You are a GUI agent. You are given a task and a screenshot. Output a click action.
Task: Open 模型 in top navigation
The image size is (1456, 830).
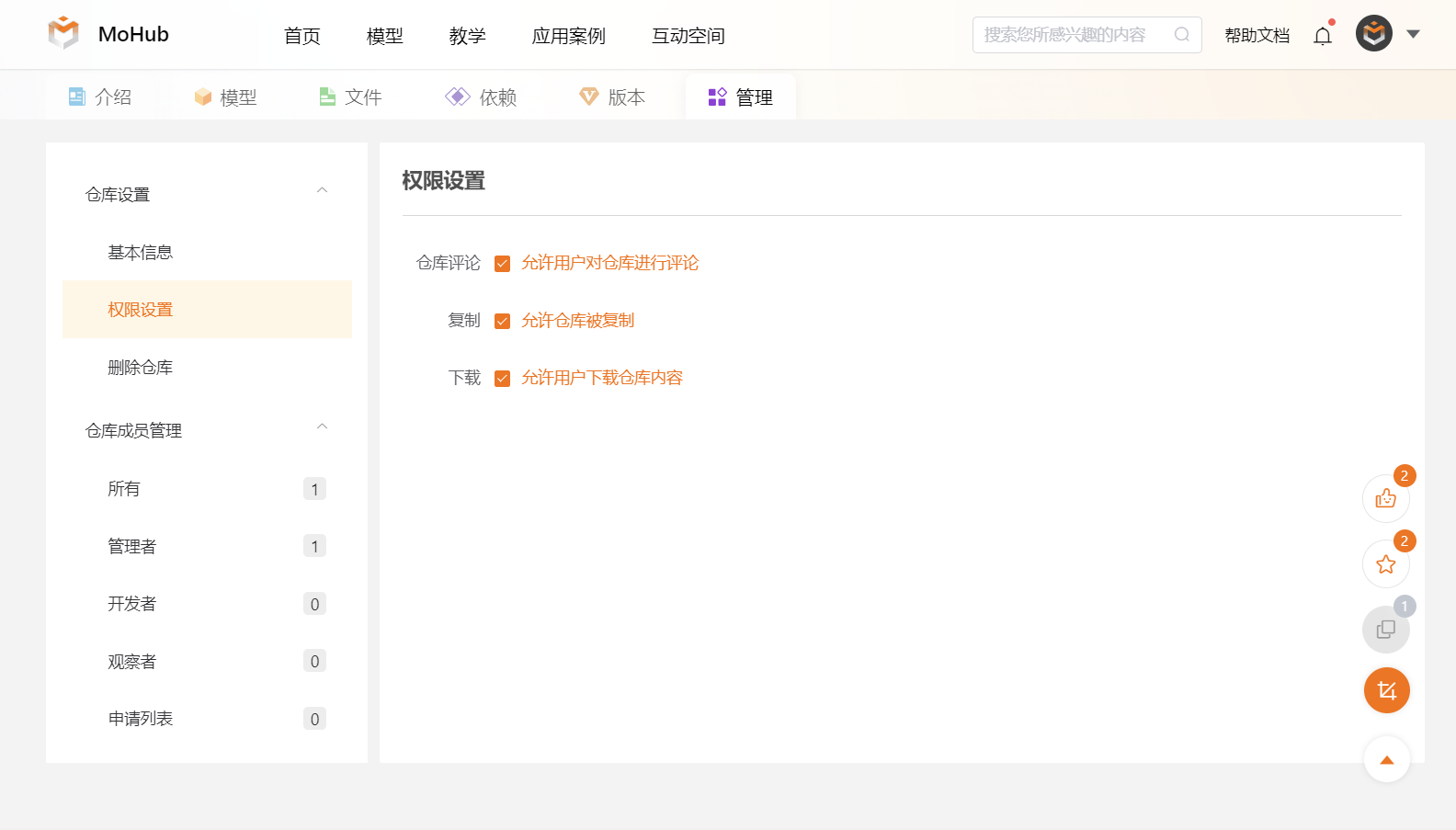click(x=385, y=36)
